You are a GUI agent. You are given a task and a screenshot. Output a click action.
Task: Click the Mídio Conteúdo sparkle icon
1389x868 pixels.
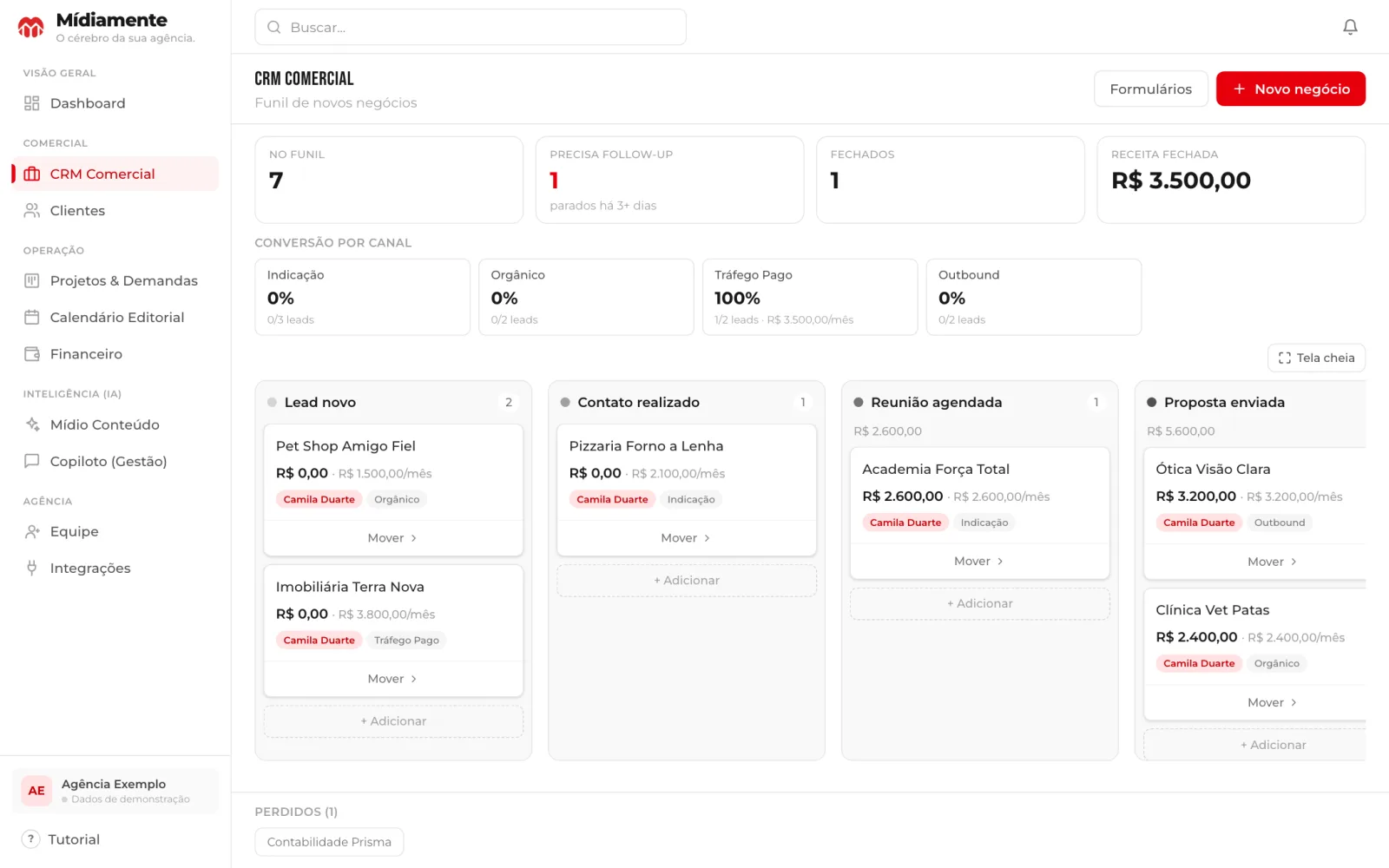pos(32,424)
